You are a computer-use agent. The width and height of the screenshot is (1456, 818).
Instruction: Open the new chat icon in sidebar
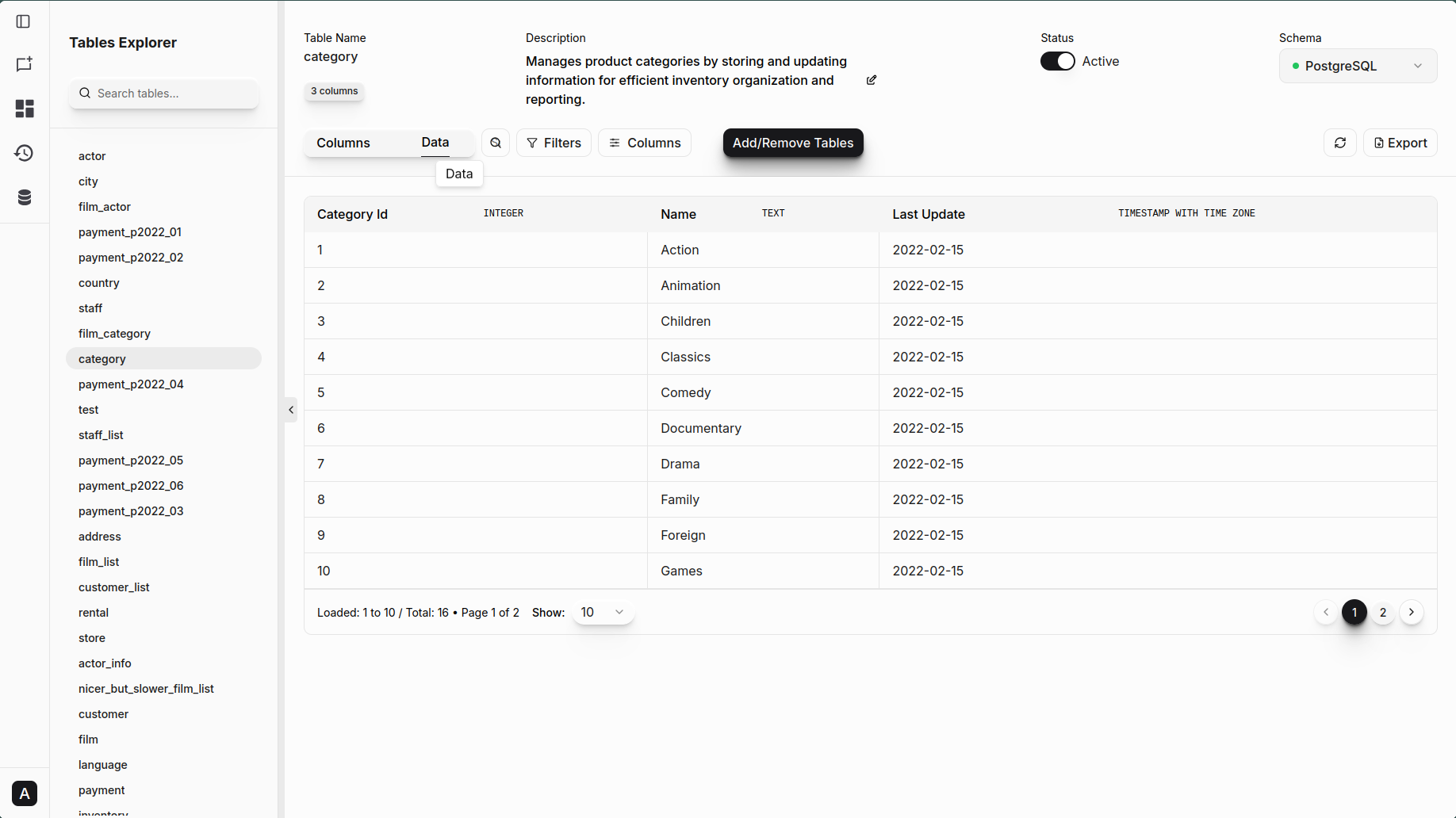pos(23,64)
